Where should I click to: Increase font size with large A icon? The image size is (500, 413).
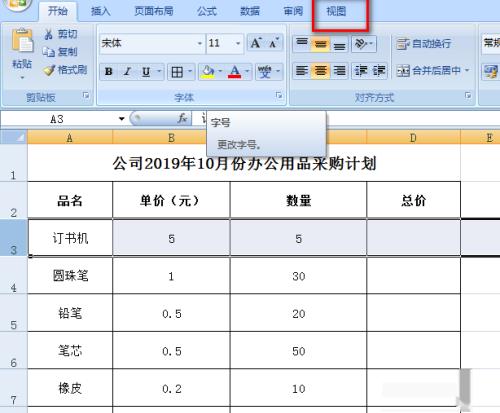[x=256, y=43]
